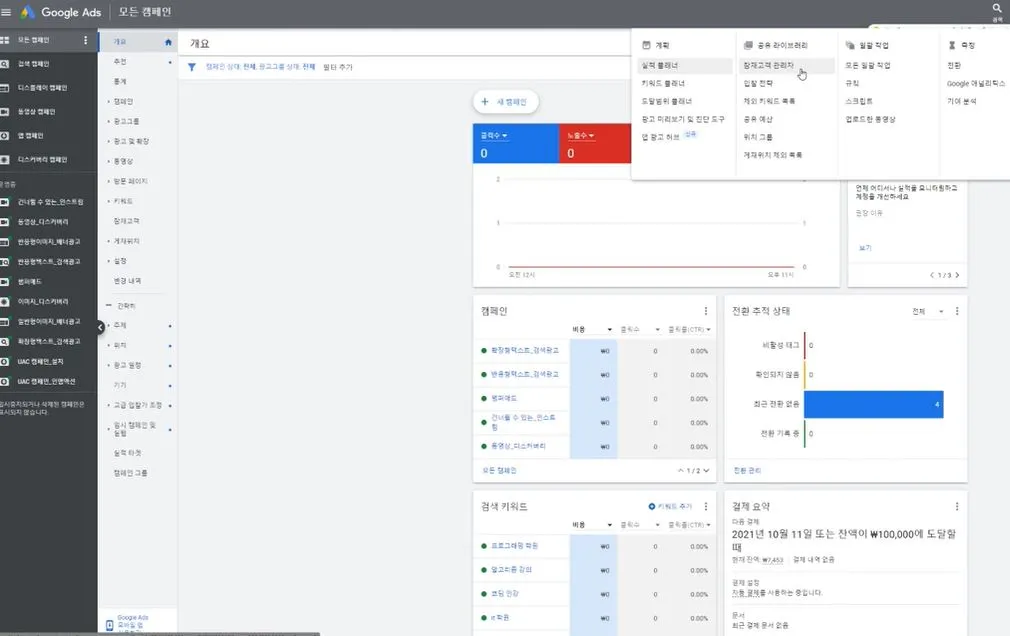Viewport: 1010px width, 636px height.
Task: Collapse sidebar with the round arrow handle
Action: pyautogui.click(x=100, y=327)
